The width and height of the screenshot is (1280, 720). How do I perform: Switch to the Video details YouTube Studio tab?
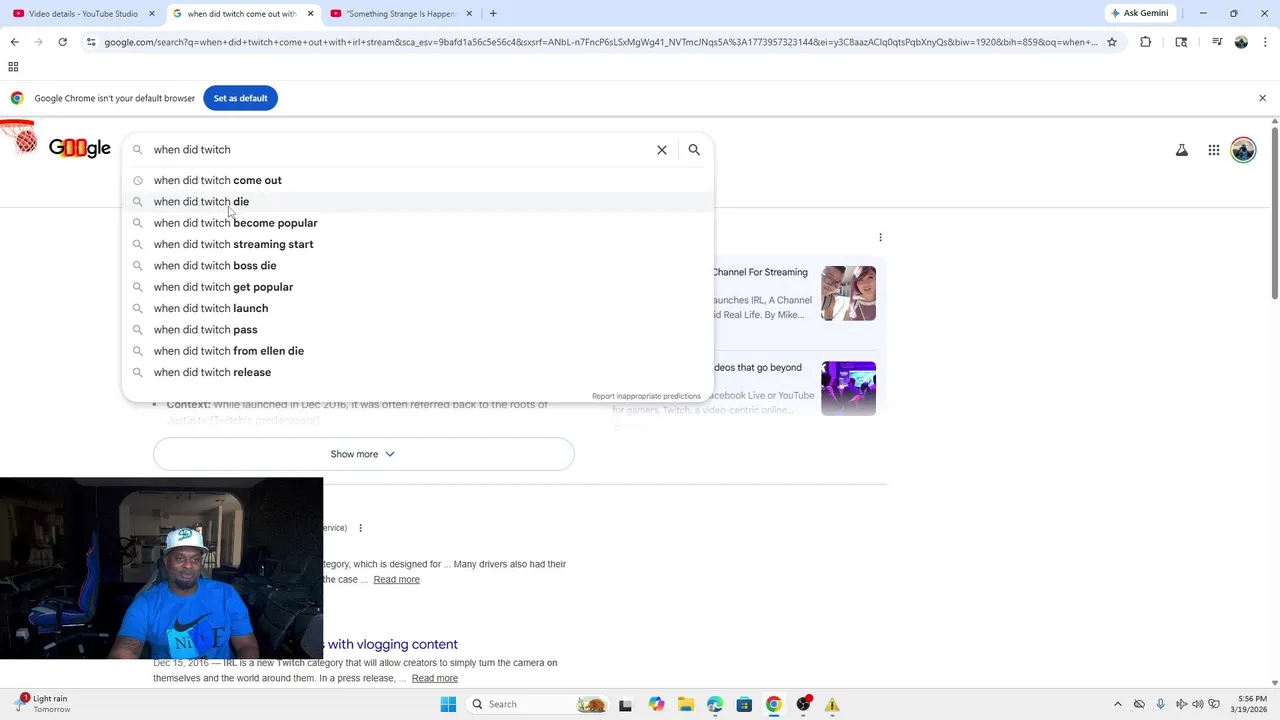pyautogui.click(x=83, y=14)
